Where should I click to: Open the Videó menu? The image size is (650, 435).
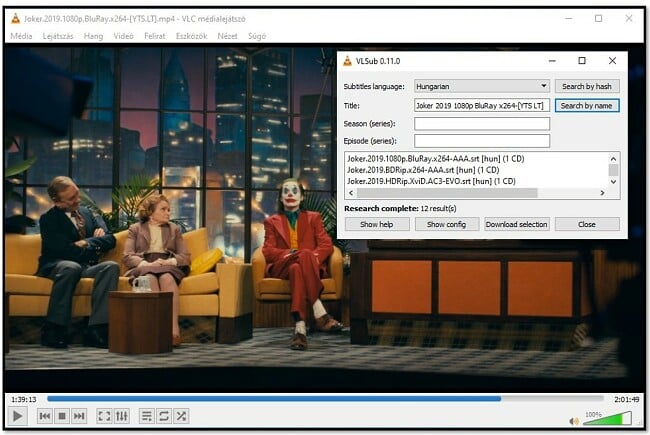click(x=124, y=36)
